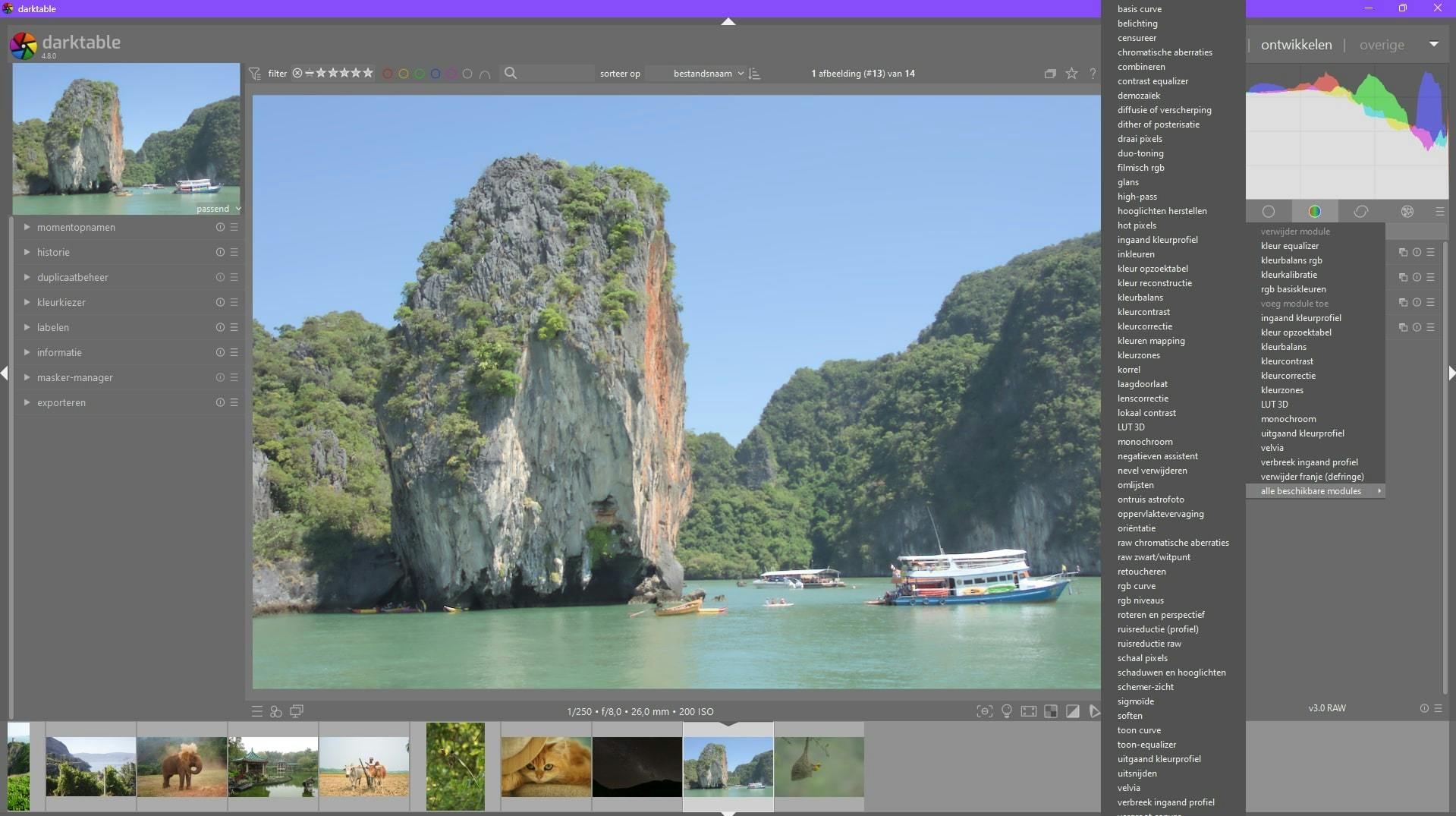1456x816 pixels.
Task: Select the color modules group tab
Action: pyautogui.click(x=1315, y=212)
